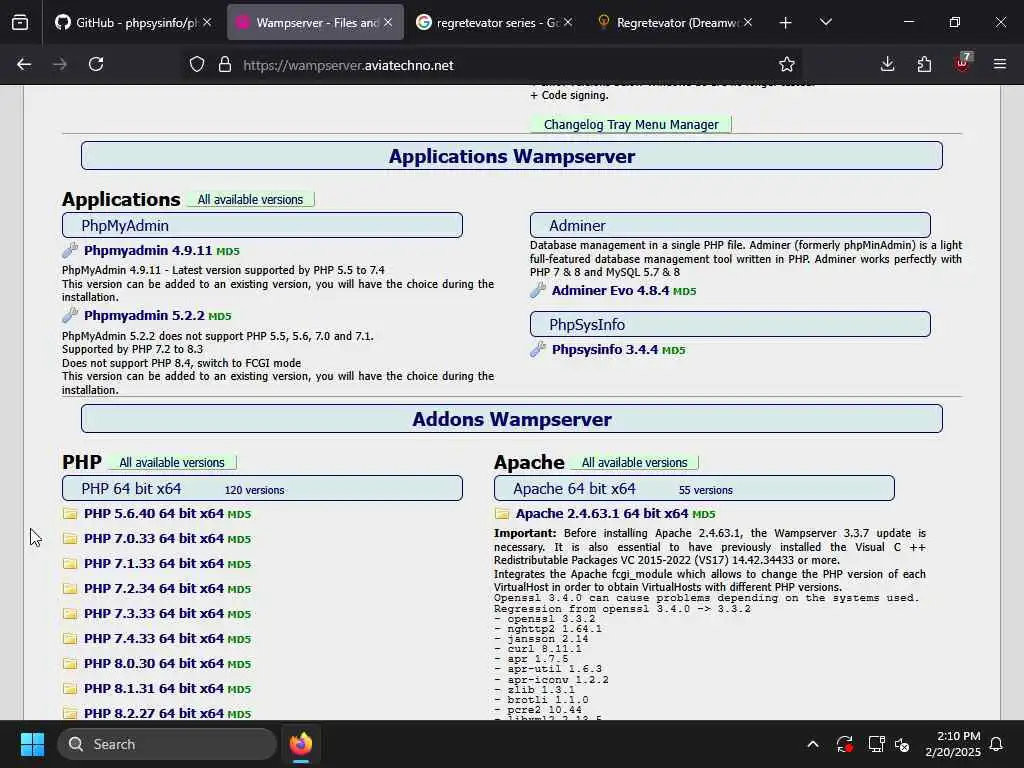The height and width of the screenshot is (768, 1024).
Task: Close the regretevator series tab
Action: (568, 23)
